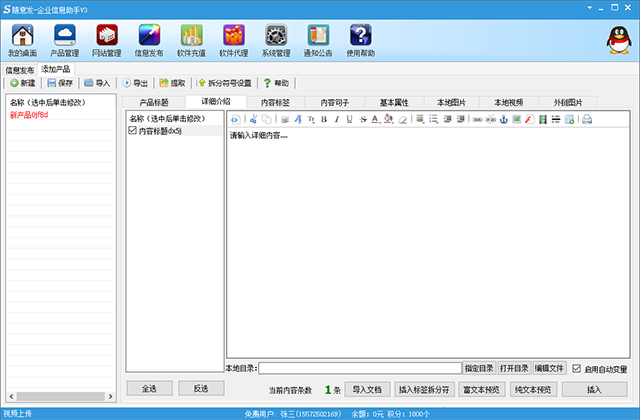The image size is (640, 420).
Task: Click 保存 to save the product
Action: click(x=60, y=83)
